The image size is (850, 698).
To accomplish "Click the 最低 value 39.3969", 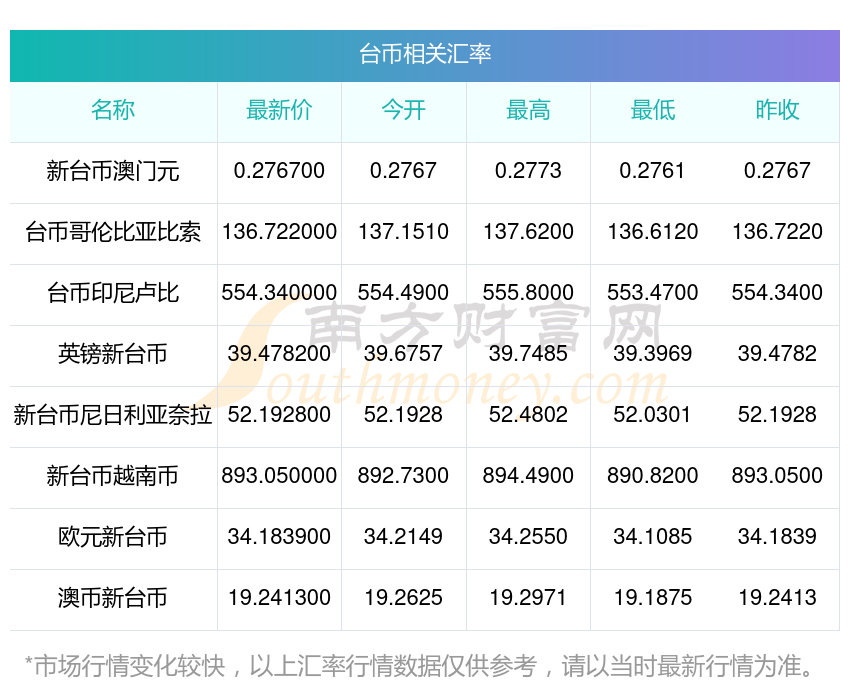I will coord(653,354).
